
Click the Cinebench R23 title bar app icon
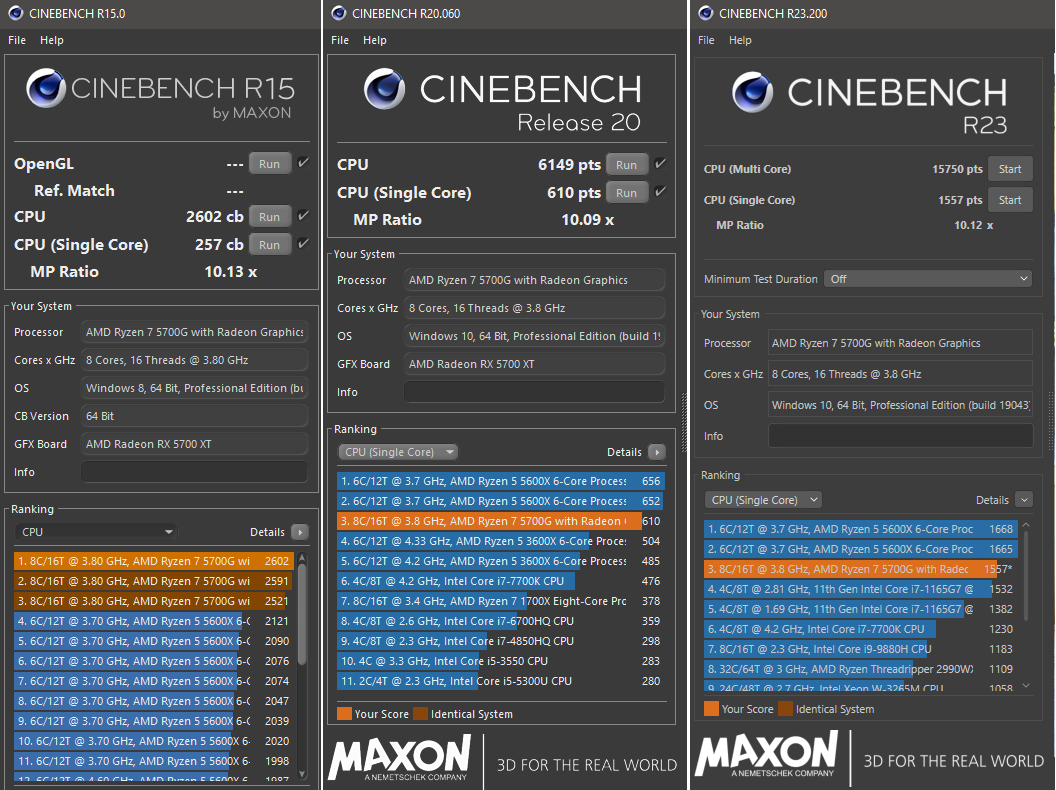coord(706,13)
